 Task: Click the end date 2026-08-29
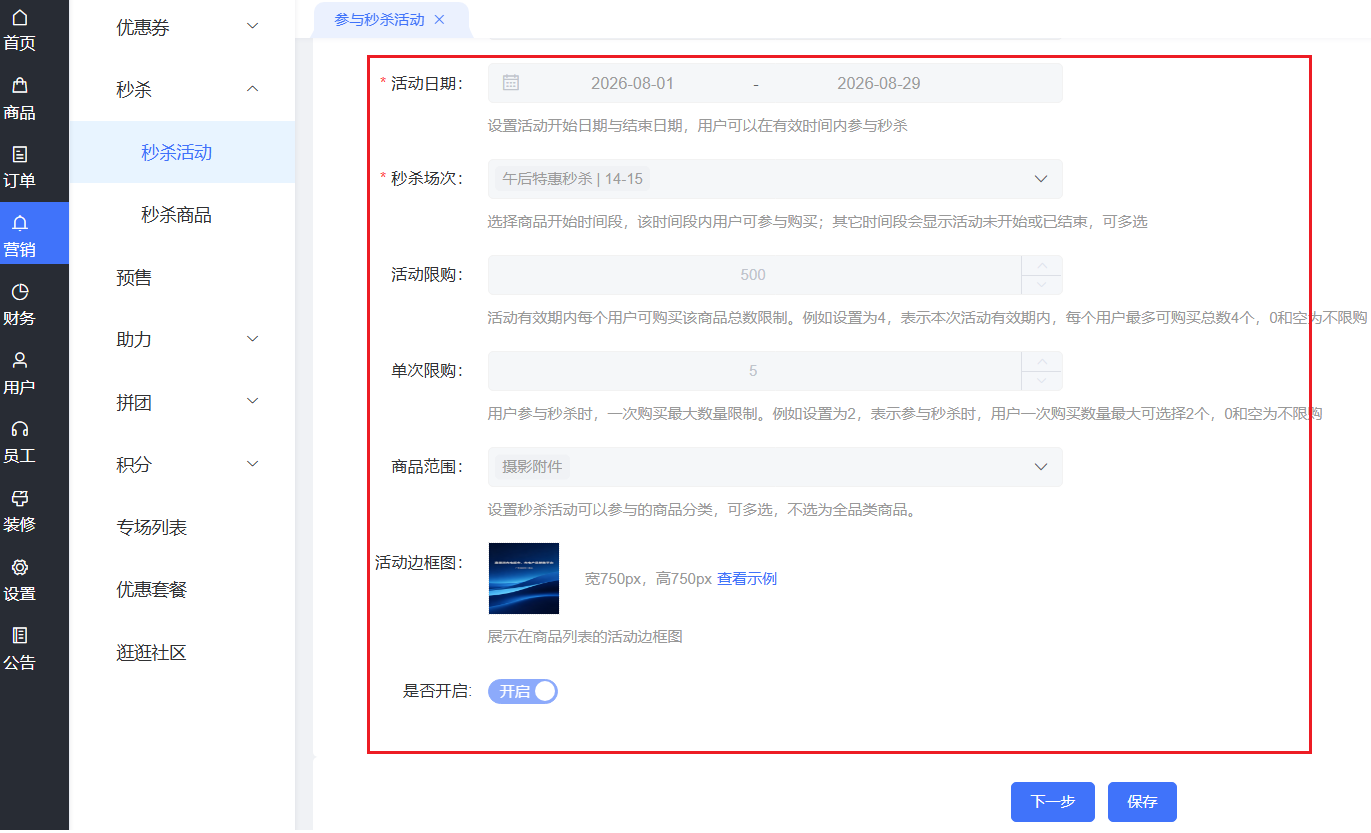click(x=878, y=83)
